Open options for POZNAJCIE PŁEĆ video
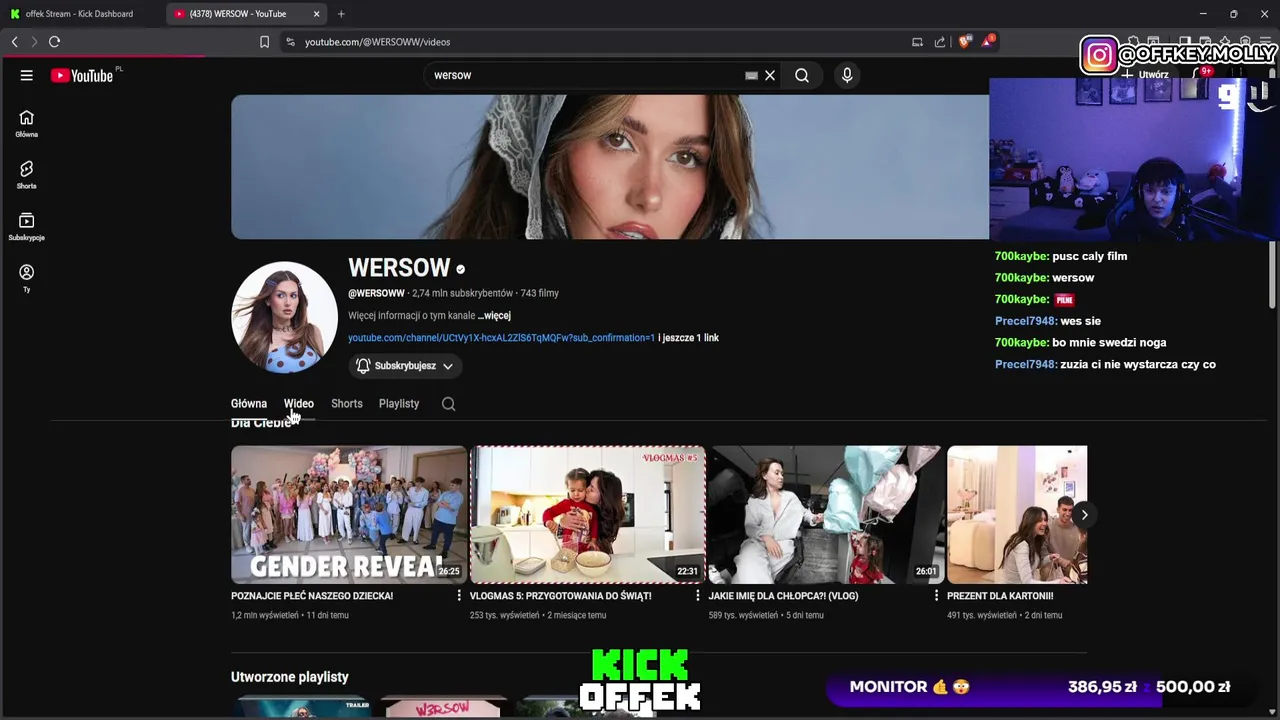The image size is (1280, 720). pyautogui.click(x=459, y=596)
